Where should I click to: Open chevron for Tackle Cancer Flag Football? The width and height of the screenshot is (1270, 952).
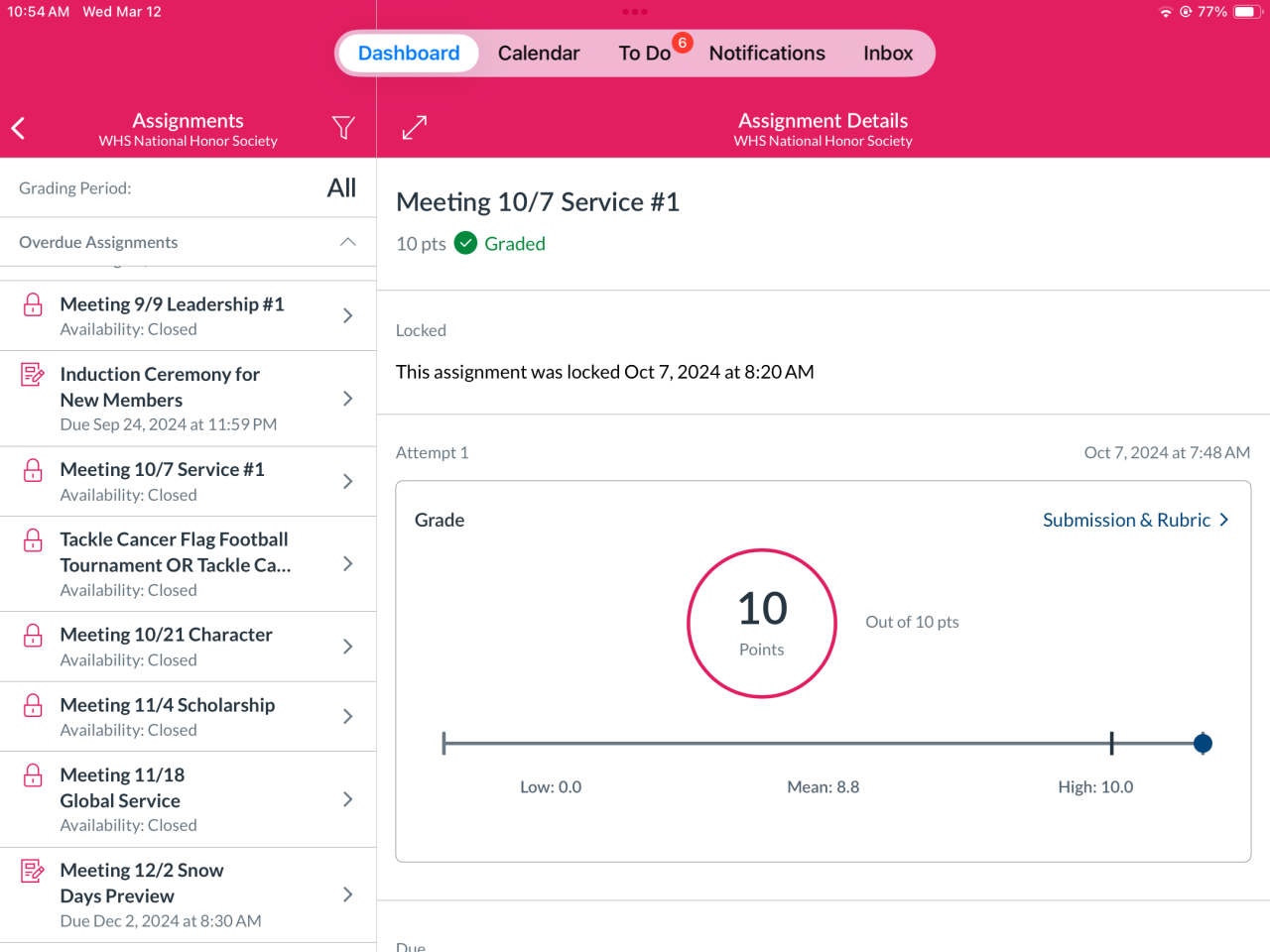[x=347, y=563]
